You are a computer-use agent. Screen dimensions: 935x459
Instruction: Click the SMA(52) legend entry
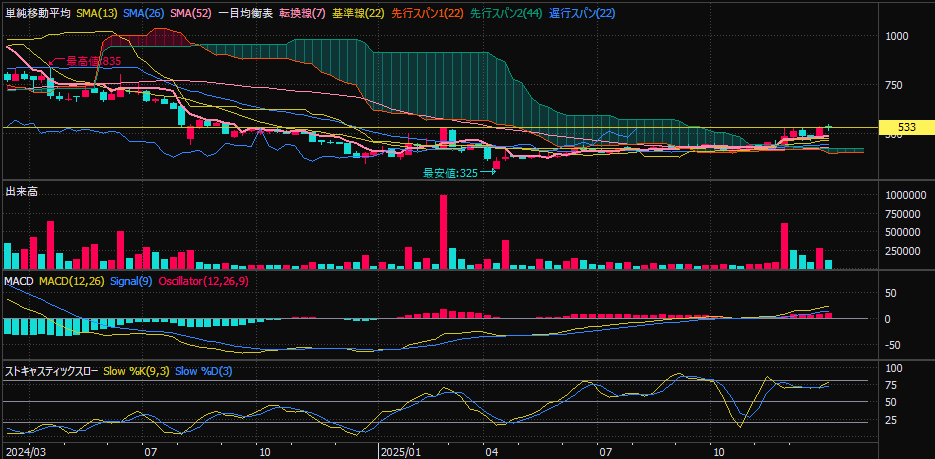coord(192,14)
